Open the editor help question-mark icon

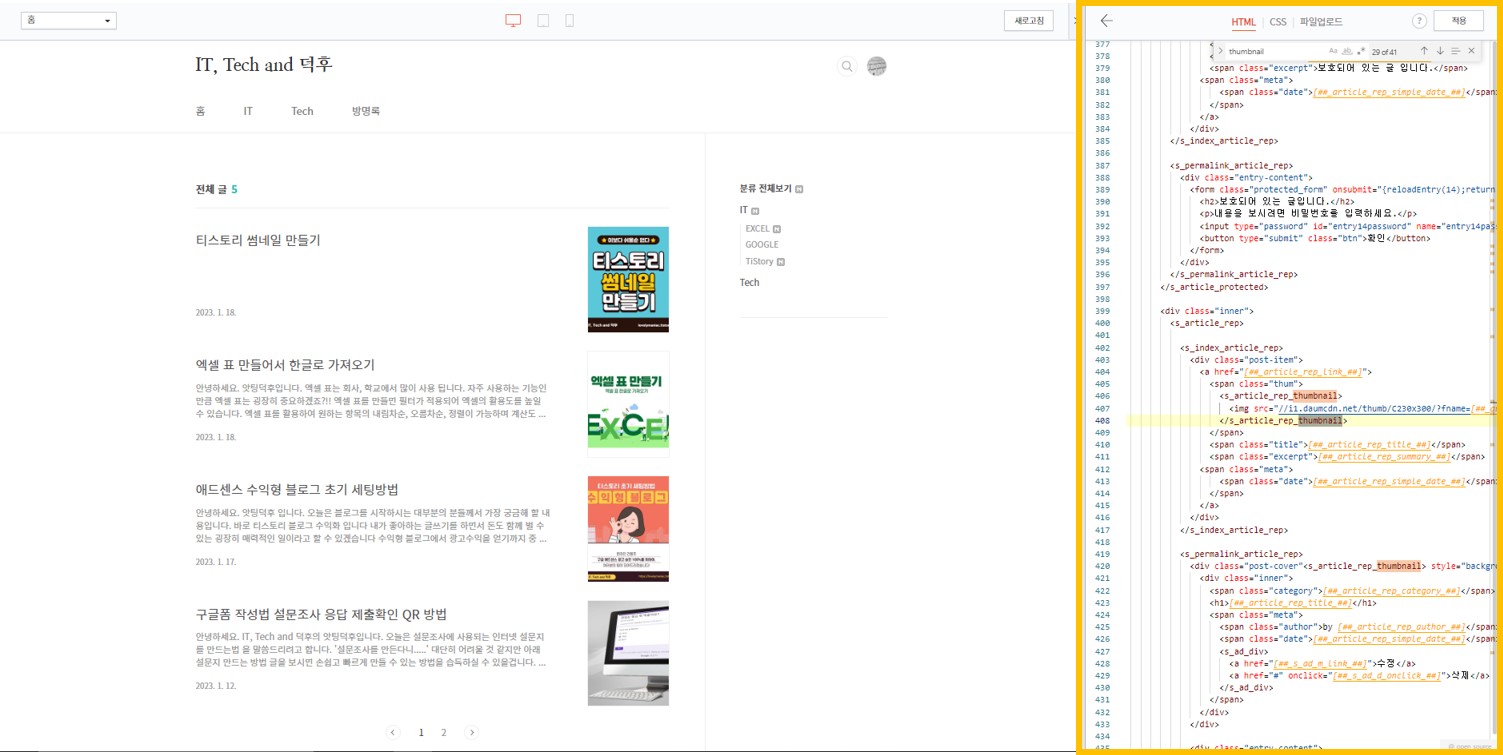(1419, 21)
